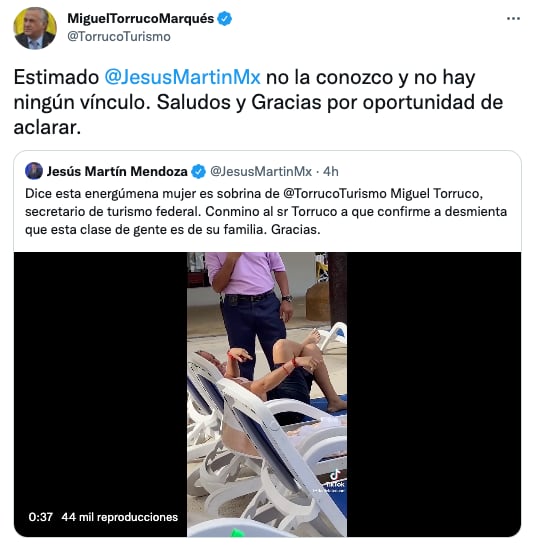Open the @TorrucoTurismo handle under the author name
Viewport: 537px width, 547px height.
pos(119,36)
